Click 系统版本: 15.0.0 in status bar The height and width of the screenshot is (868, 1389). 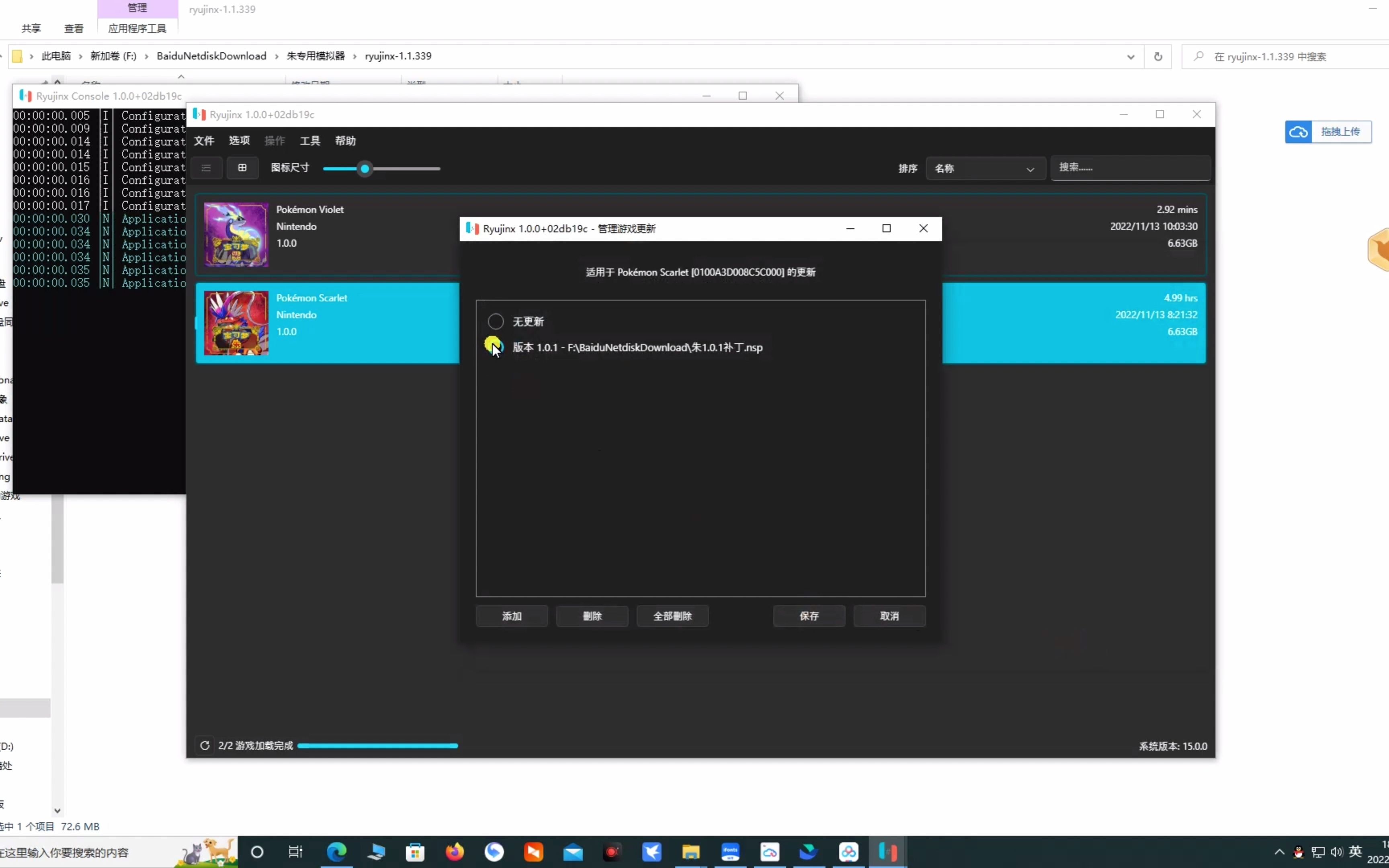pos(1173,746)
